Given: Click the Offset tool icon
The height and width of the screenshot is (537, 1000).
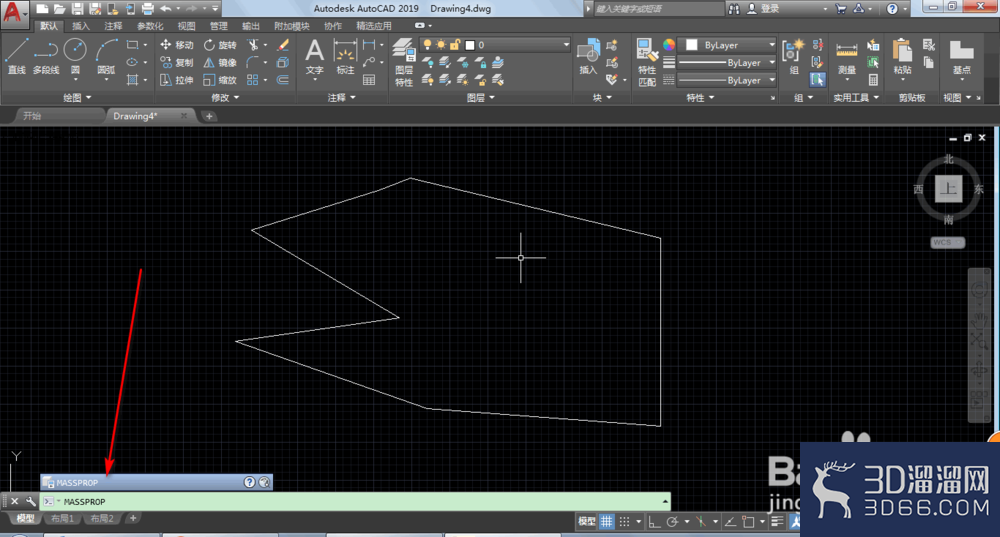Looking at the screenshot, I should (283, 80).
